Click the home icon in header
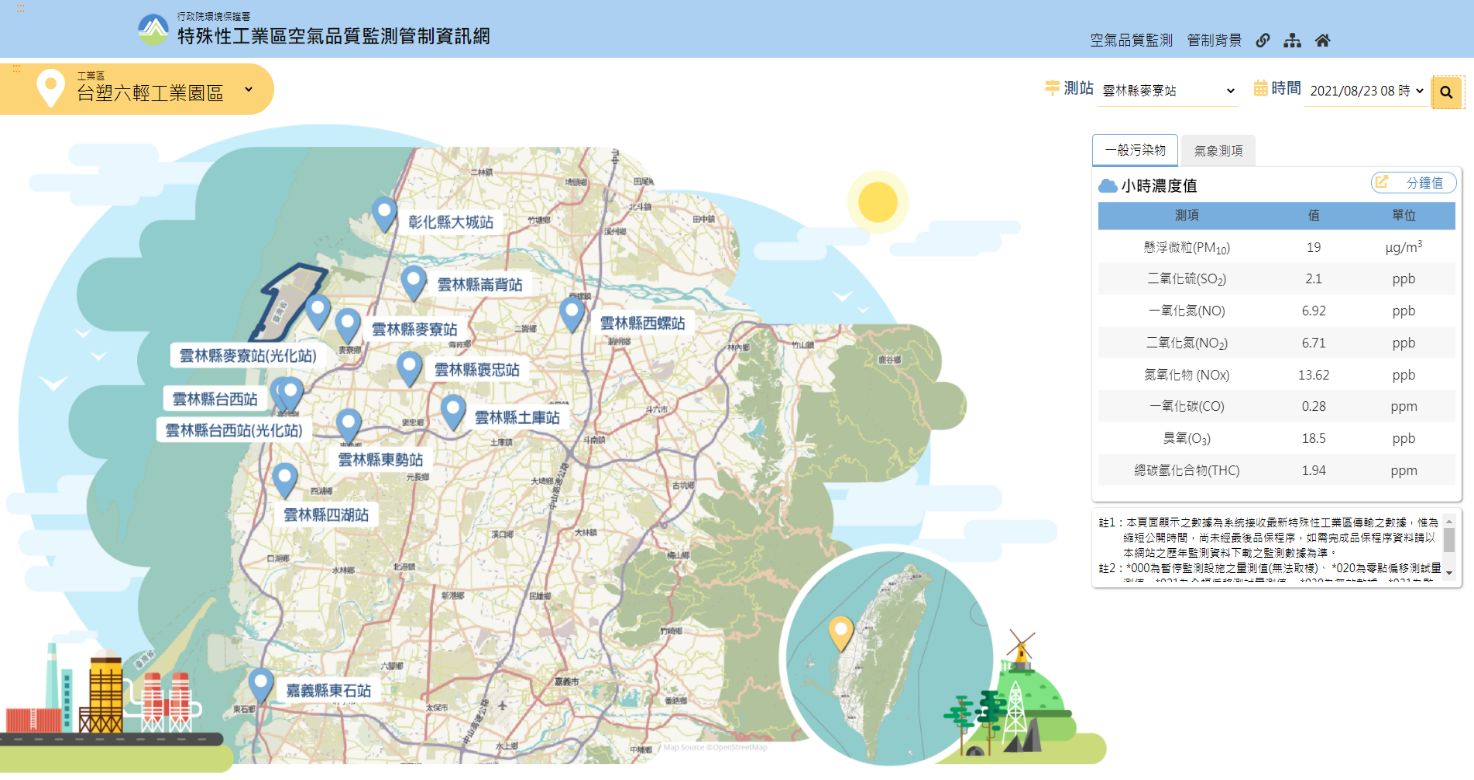 [x=1322, y=41]
